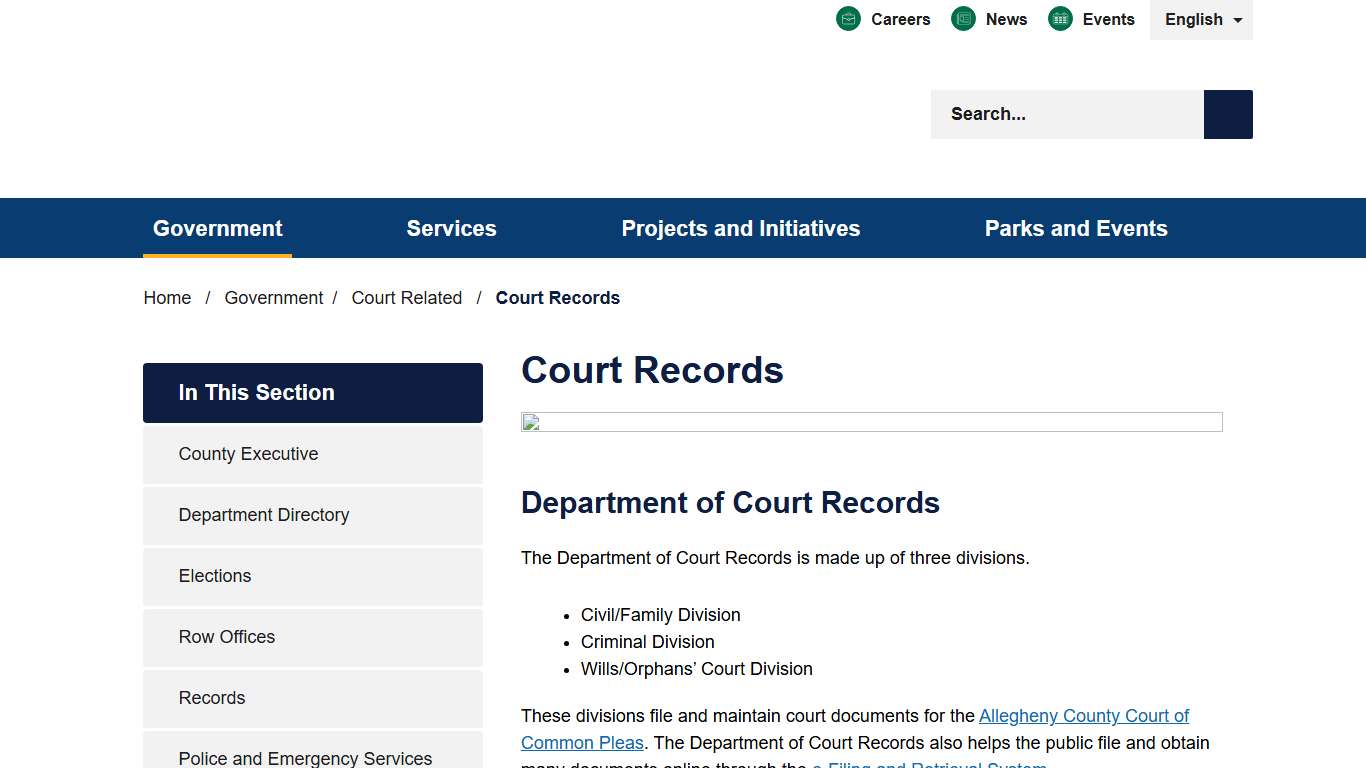Screen dimensions: 1366x768
Task: Select Elections in the sidebar
Action: 215,576
